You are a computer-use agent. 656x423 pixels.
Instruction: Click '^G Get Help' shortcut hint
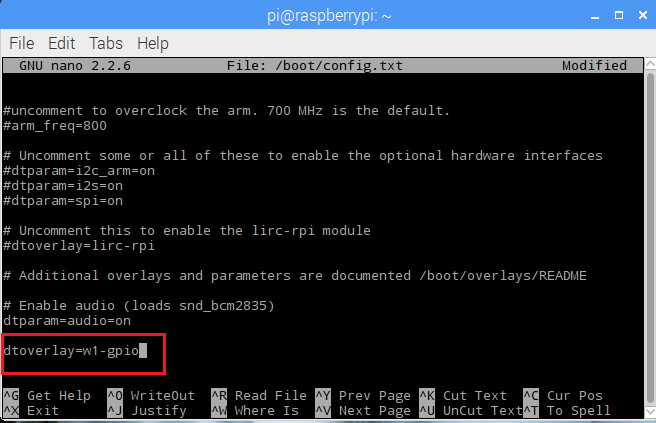tap(47, 396)
